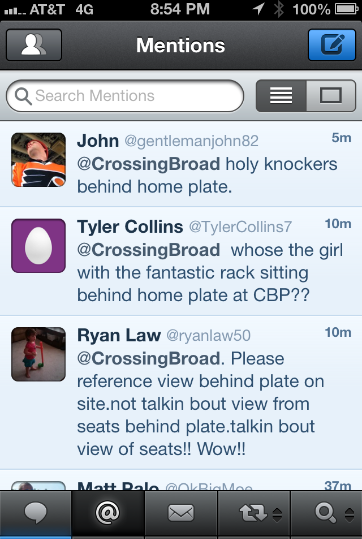
Task: Tap Tyler Collins' egg avatar
Action: point(39,246)
